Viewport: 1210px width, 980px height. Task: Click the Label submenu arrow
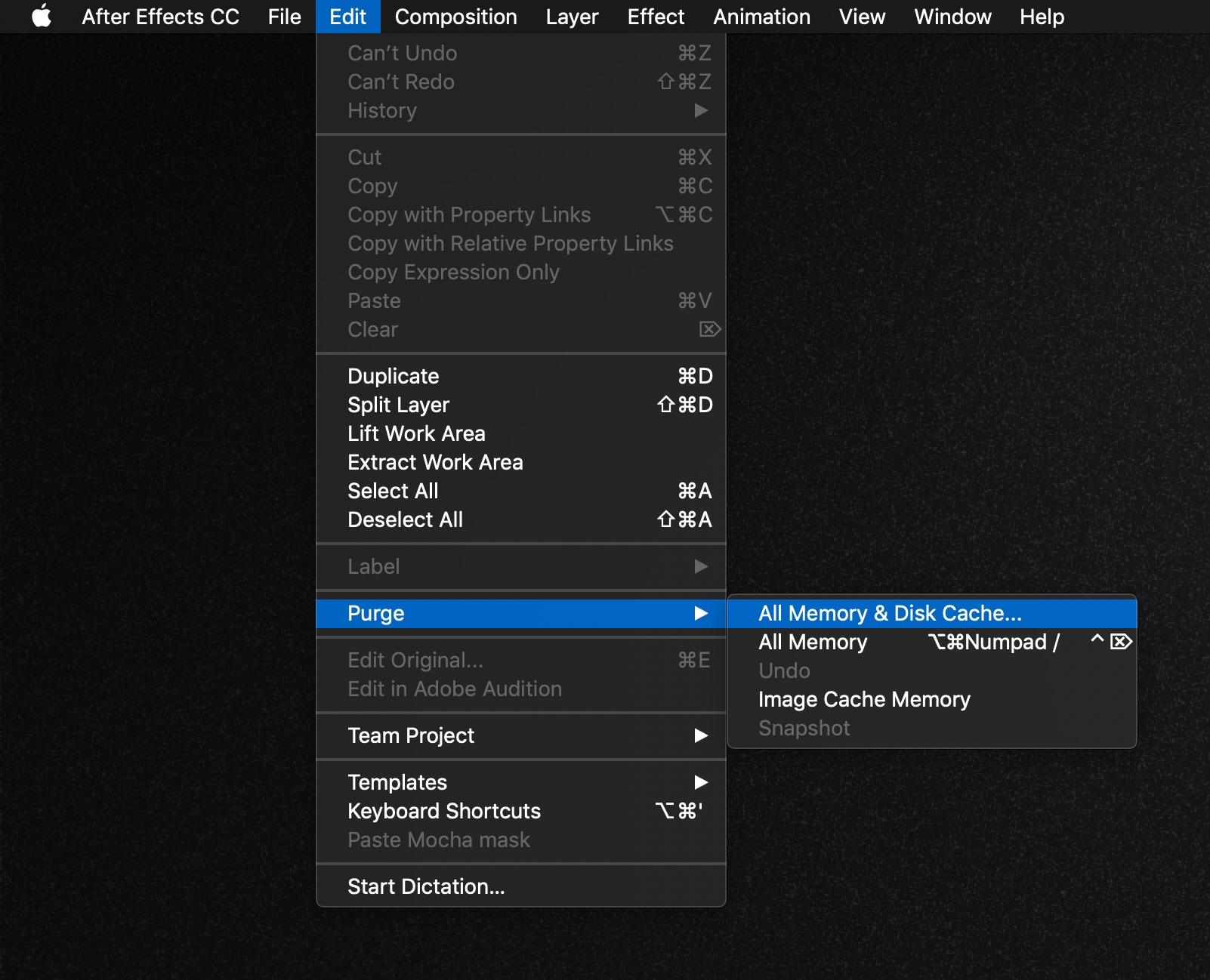click(701, 566)
